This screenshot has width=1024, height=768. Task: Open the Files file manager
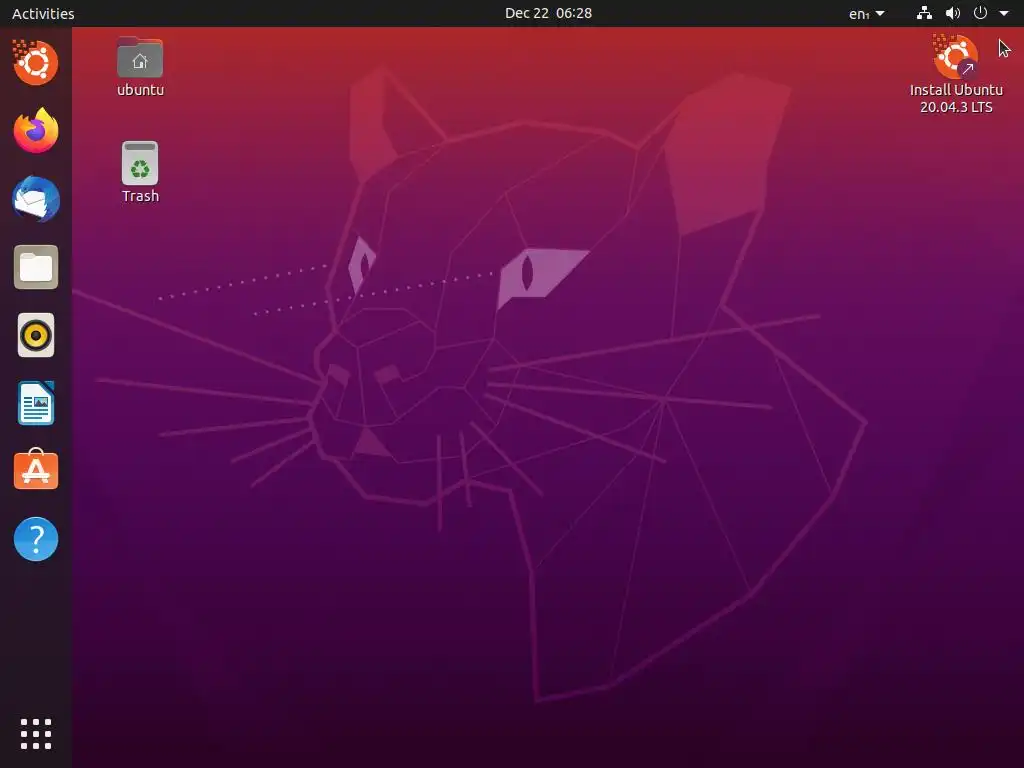coord(36,267)
